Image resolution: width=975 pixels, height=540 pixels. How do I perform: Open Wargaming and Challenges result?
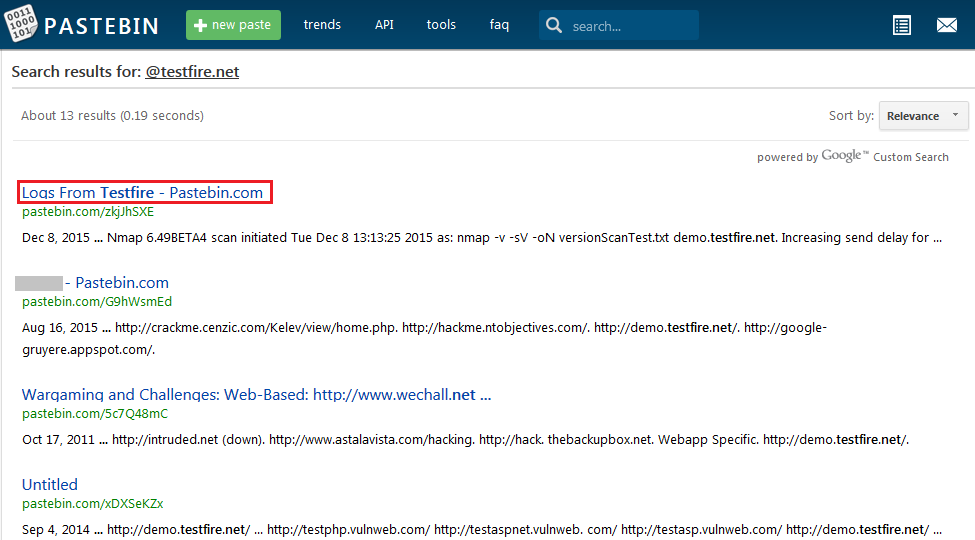[x=256, y=395]
